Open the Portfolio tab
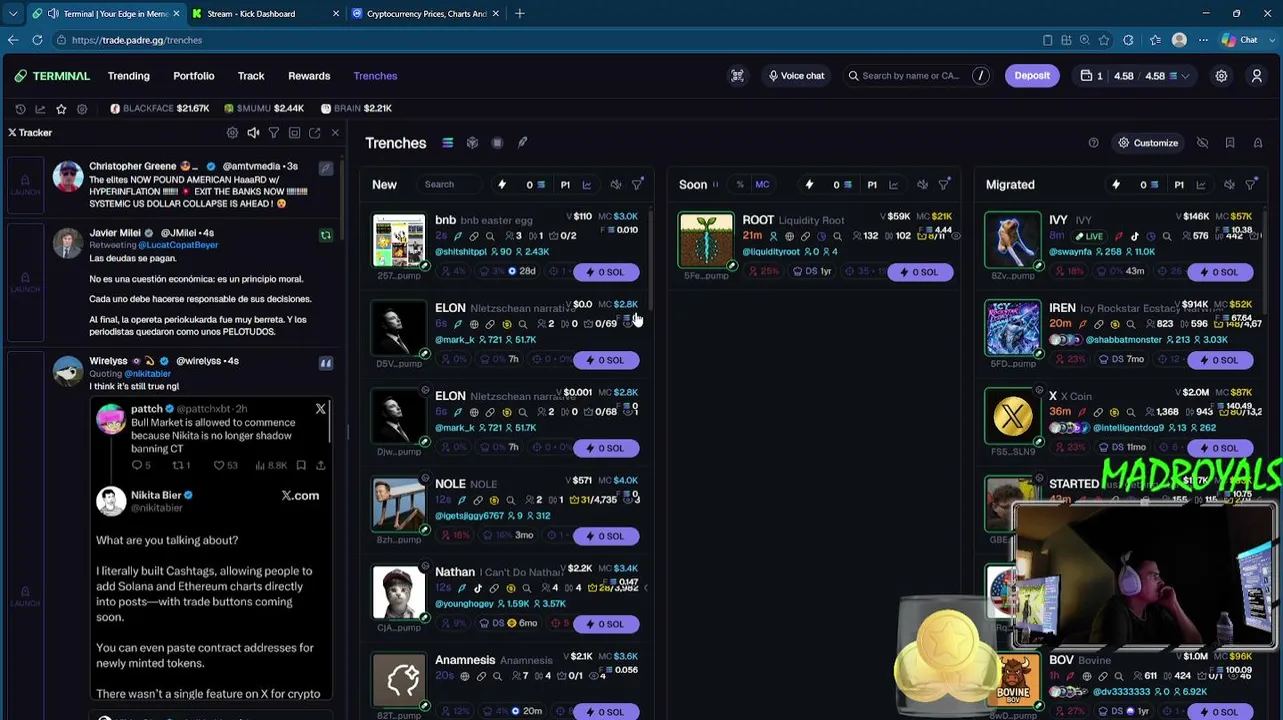This screenshot has height=720, width=1283. 194,76
